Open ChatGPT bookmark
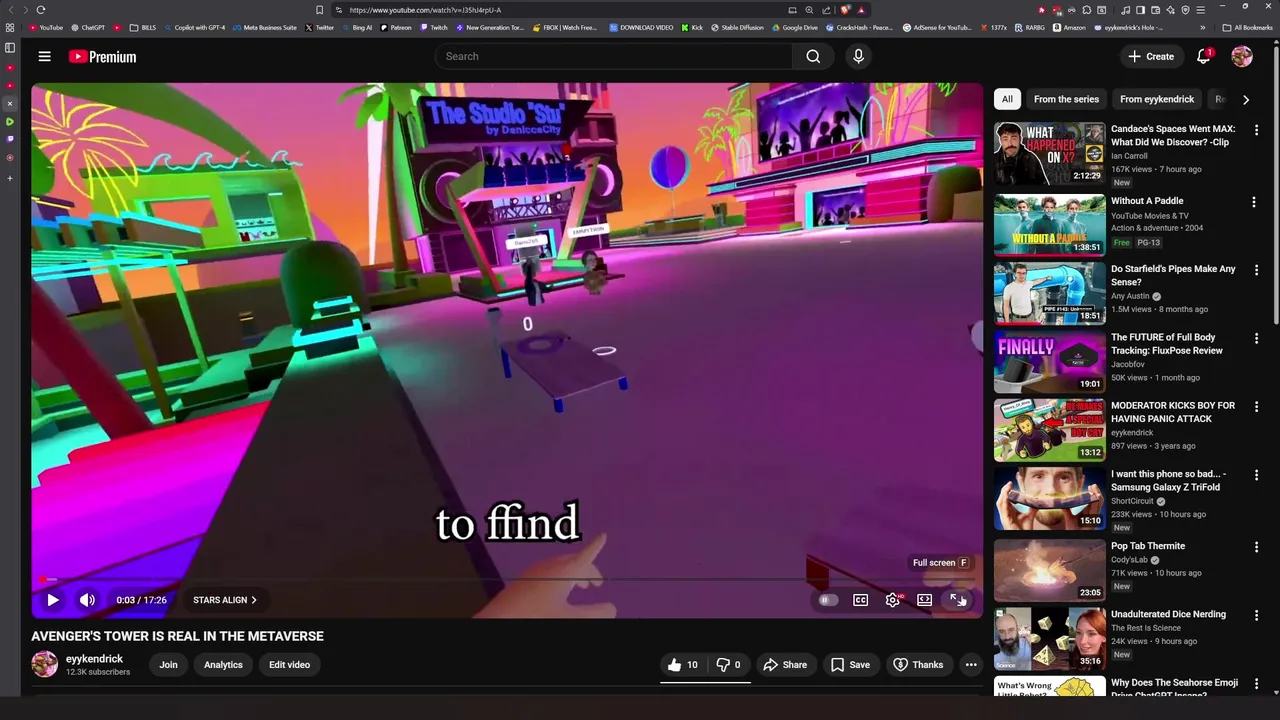This screenshot has width=1280, height=720. coord(88,28)
